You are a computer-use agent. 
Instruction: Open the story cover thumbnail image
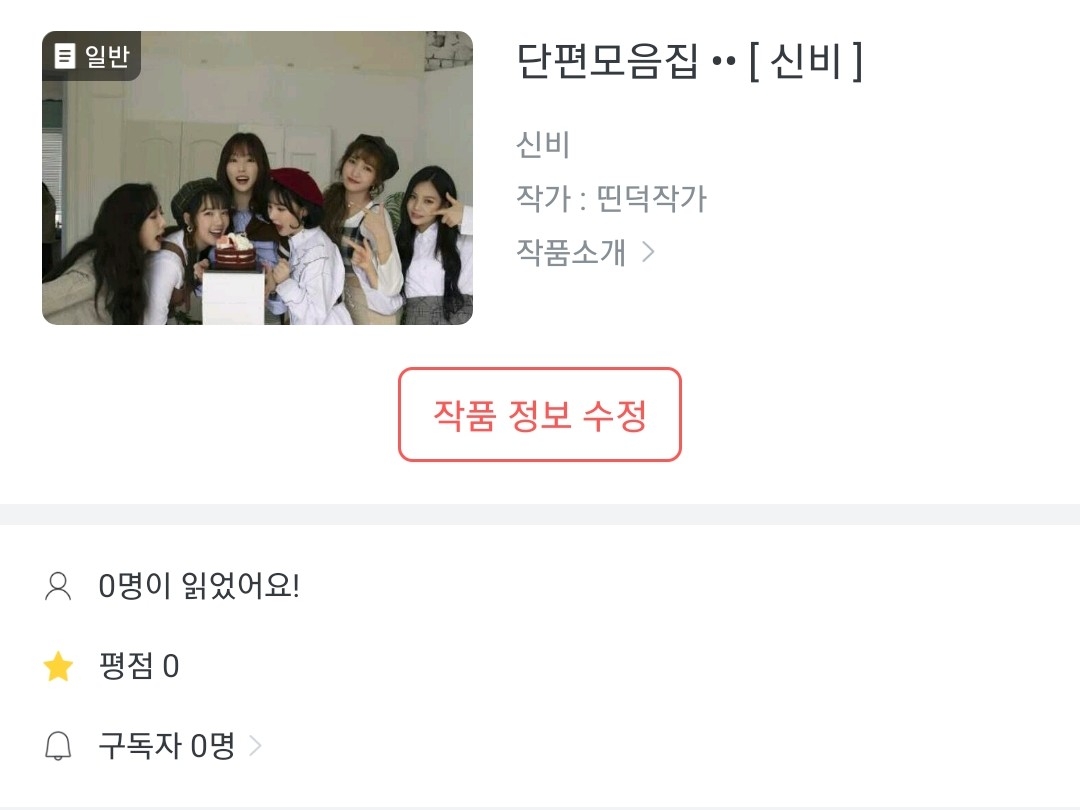point(257,178)
